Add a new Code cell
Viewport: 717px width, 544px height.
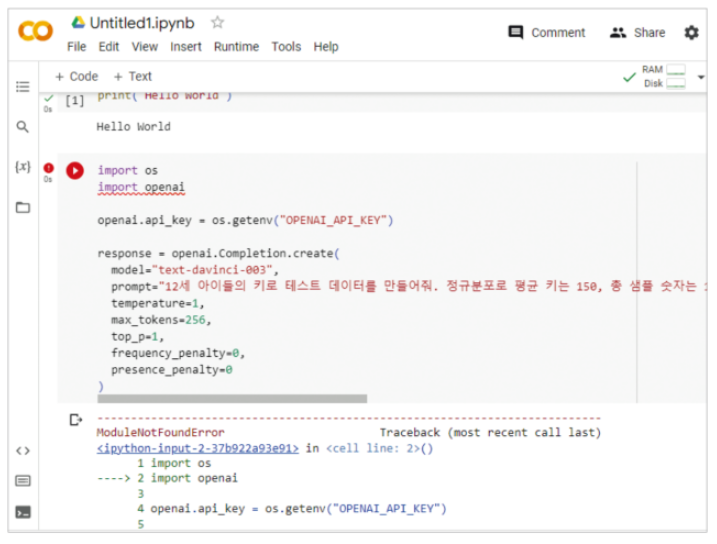click(76, 76)
